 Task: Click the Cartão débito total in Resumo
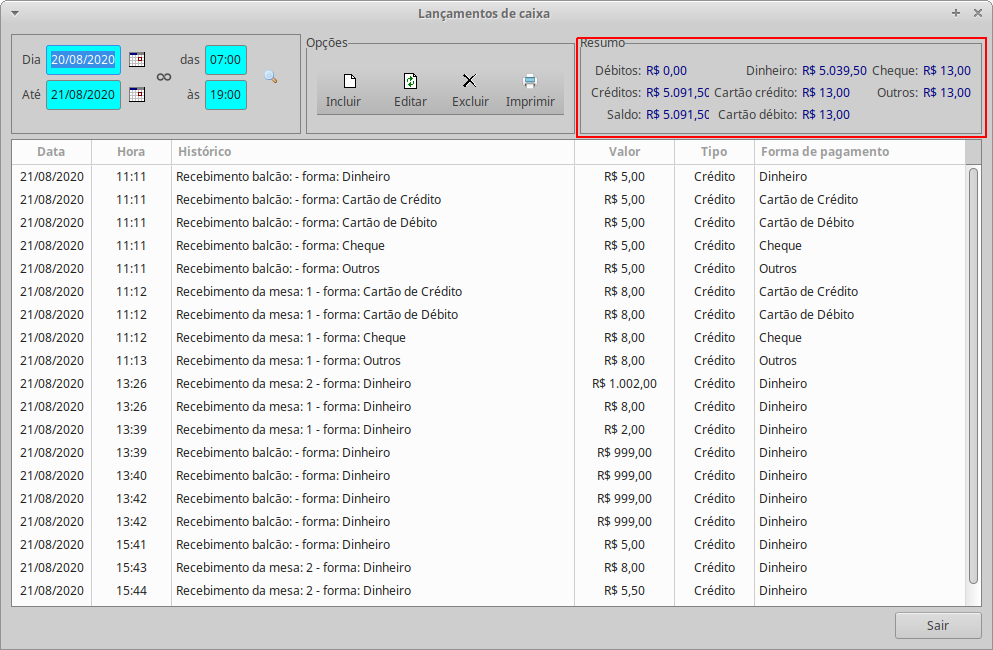(826, 115)
